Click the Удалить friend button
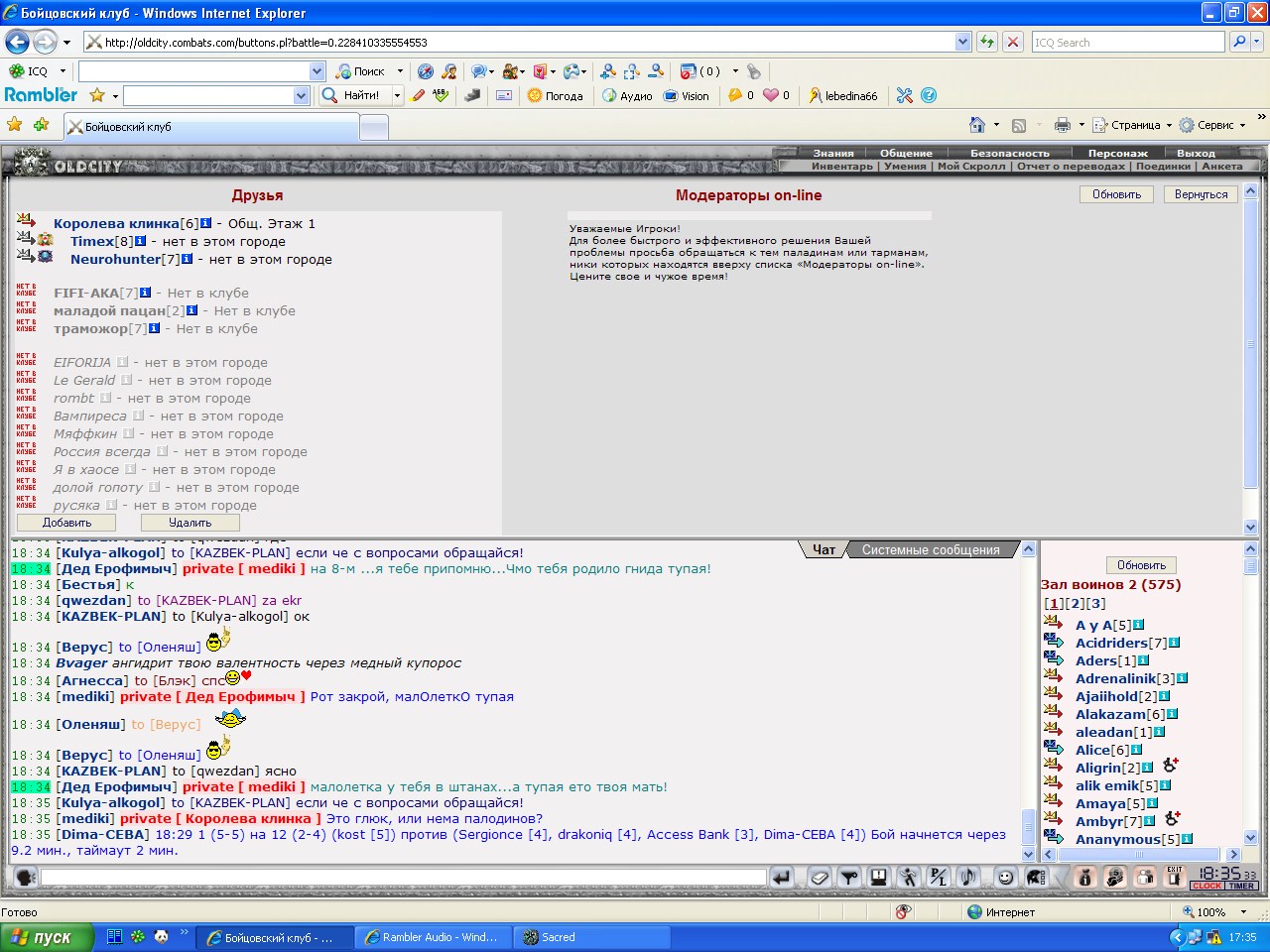1270x952 pixels. [x=190, y=523]
